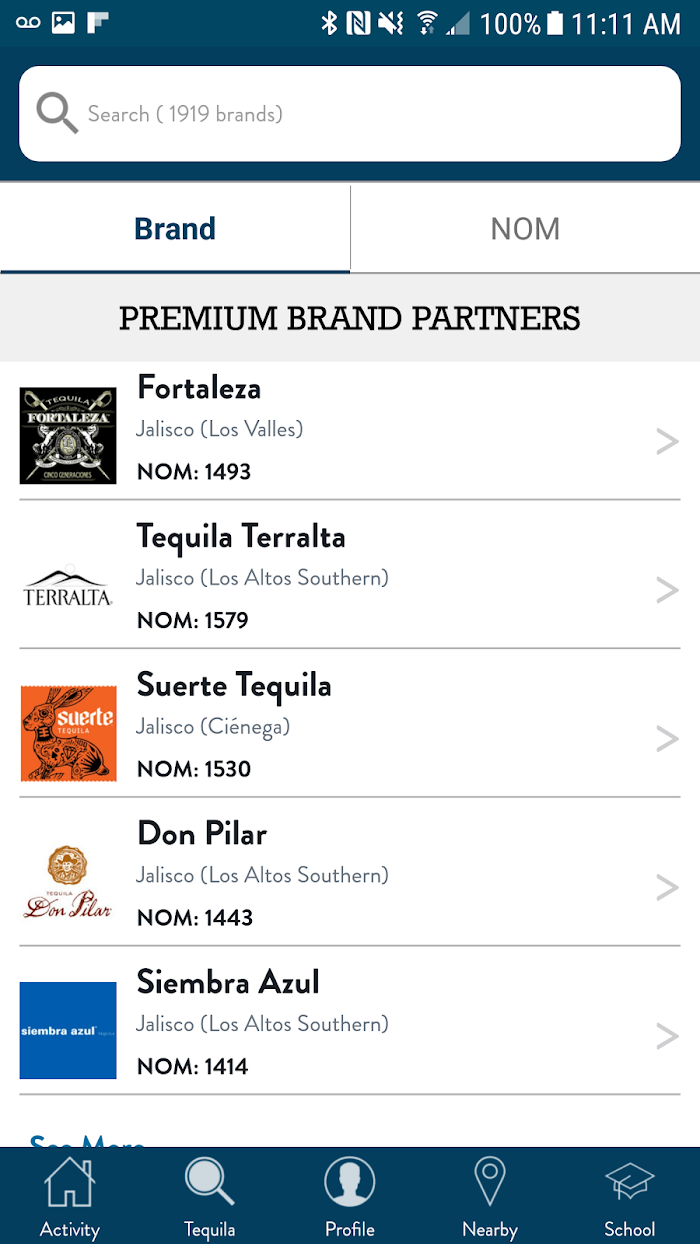Expand Tequila Terralta row chevron
The width and height of the screenshot is (700, 1244).
pos(667,590)
